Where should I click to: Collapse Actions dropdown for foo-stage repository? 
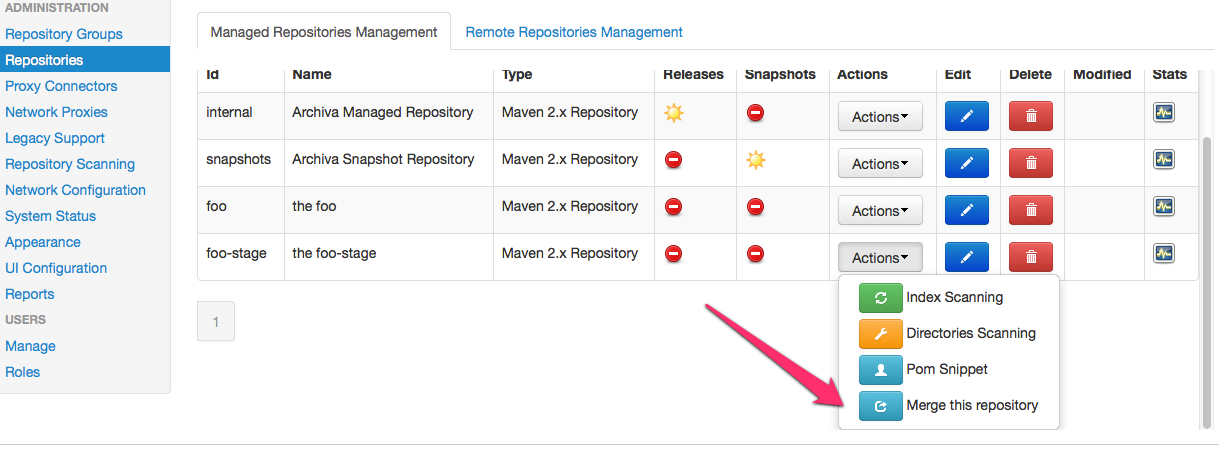pyautogui.click(x=879, y=258)
